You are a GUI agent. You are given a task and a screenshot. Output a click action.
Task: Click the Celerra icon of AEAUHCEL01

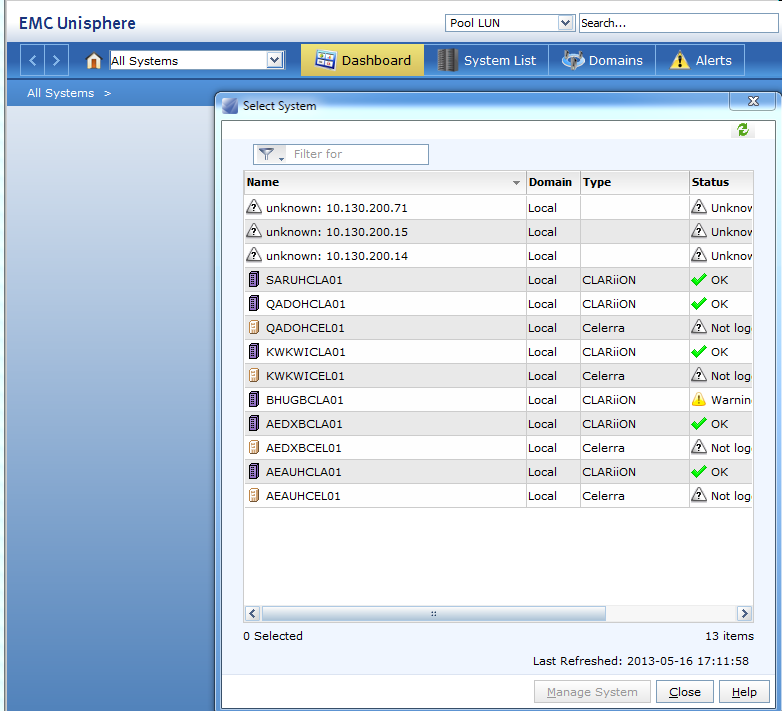tap(254, 496)
